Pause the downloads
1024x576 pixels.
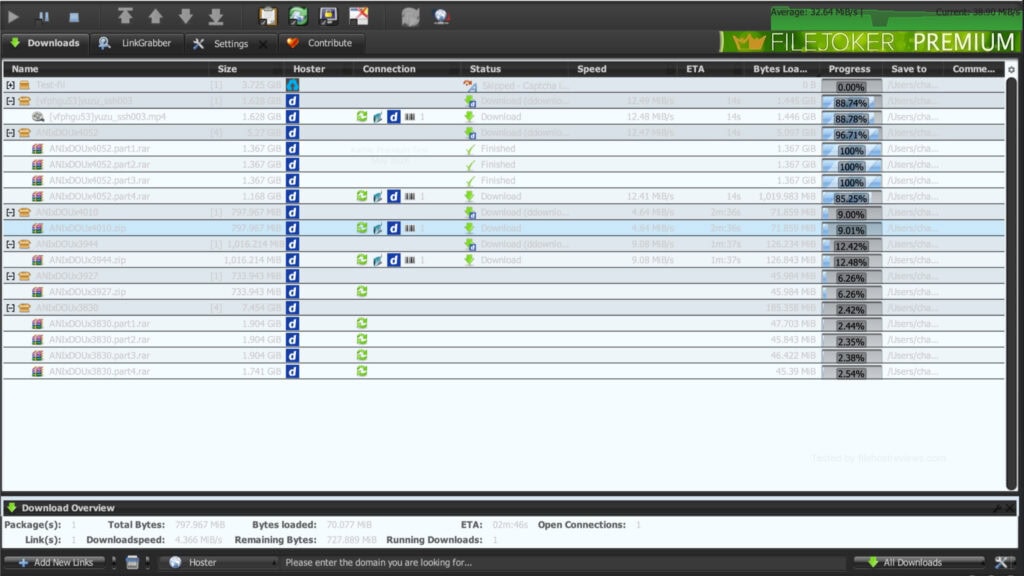click(44, 16)
